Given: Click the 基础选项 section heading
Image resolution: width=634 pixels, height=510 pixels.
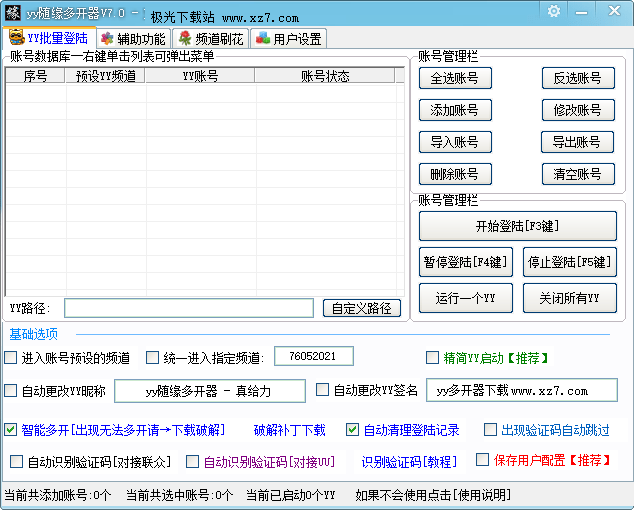Looking at the screenshot, I should coord(34,334).
